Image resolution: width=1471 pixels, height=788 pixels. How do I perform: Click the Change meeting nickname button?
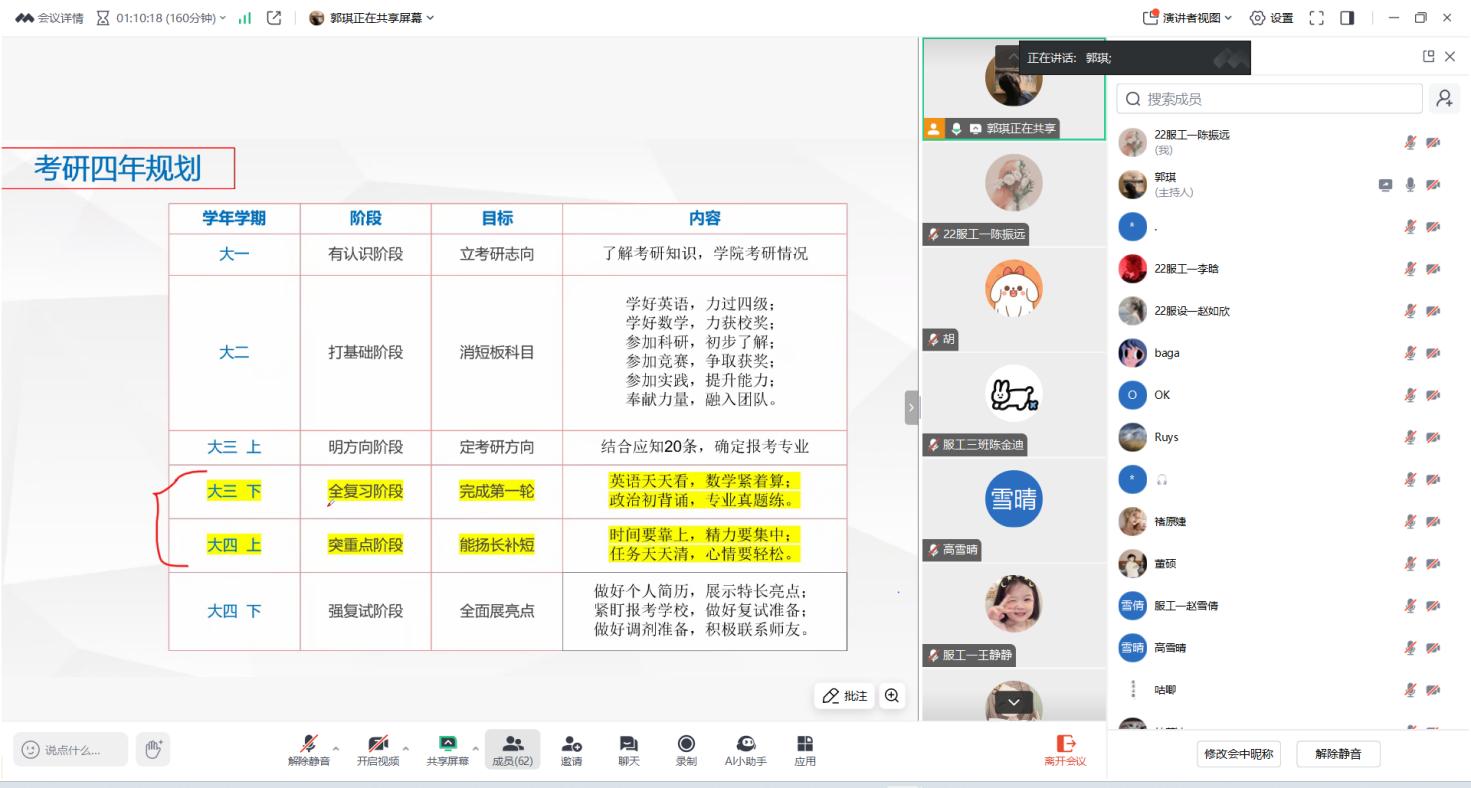point(1237,754)
